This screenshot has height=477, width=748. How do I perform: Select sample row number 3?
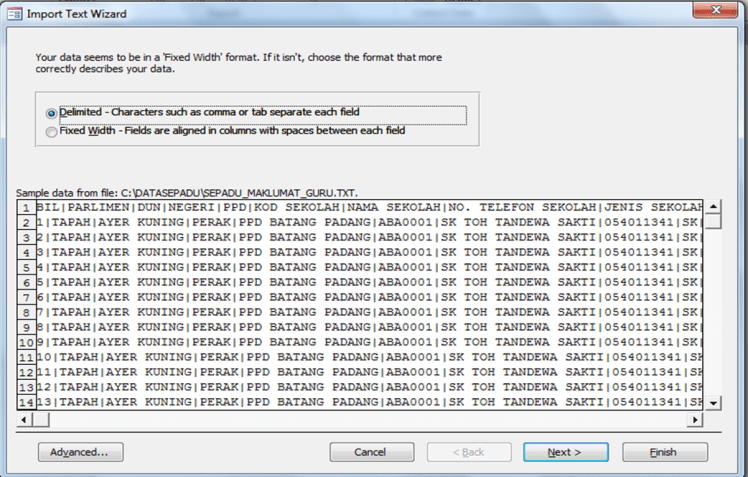26,238
